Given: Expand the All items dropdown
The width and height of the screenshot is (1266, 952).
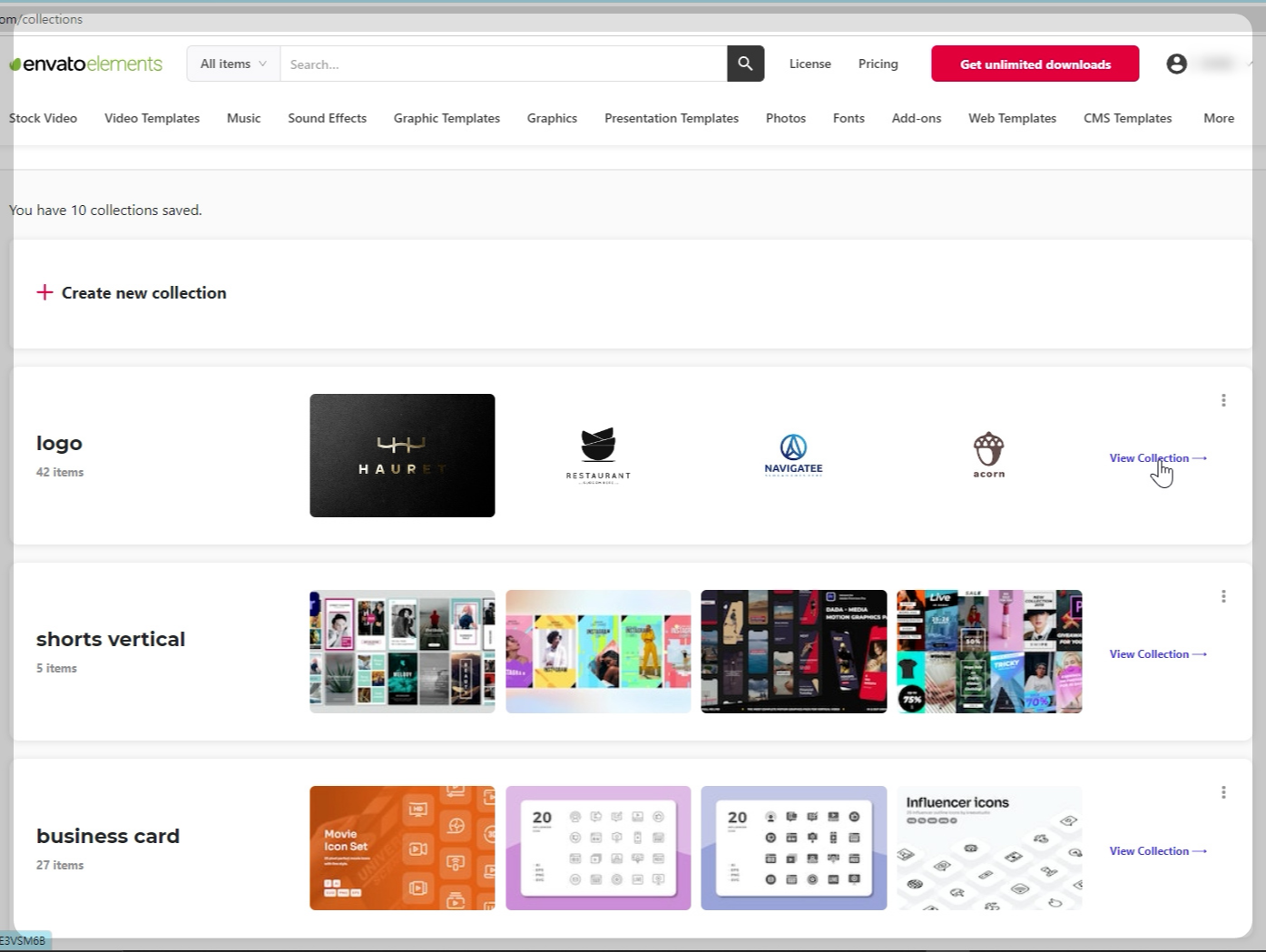Looking at the screenshot, I should coord(233,64).
